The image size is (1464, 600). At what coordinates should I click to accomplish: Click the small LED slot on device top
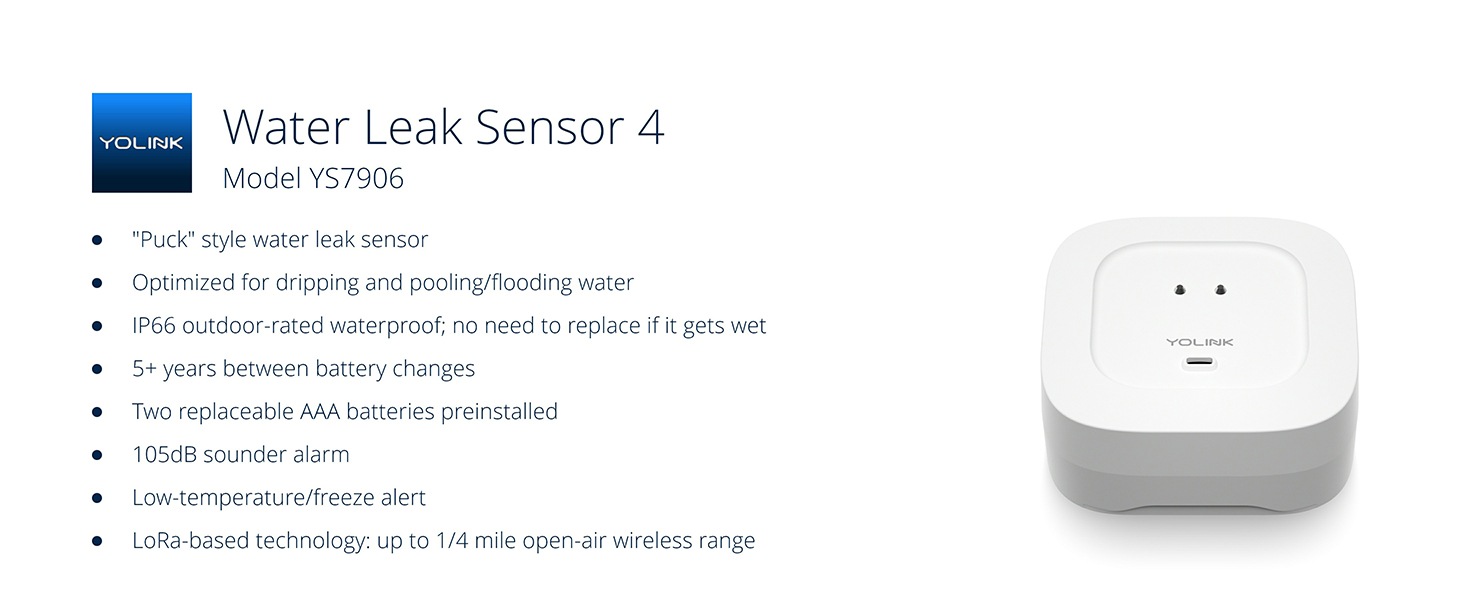coord(1200,363)
